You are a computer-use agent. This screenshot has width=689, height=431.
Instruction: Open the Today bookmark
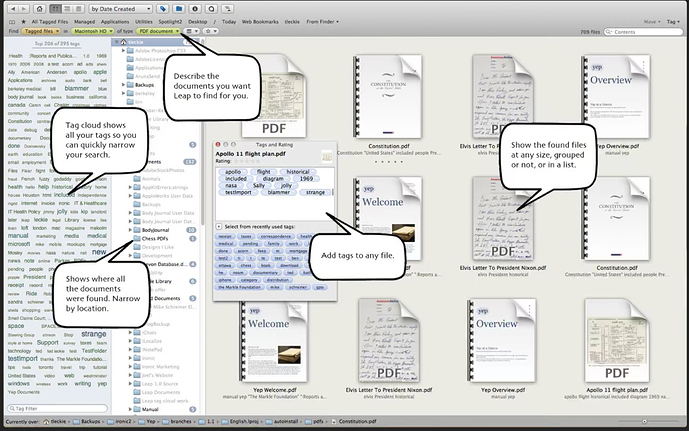click(228, 22)
